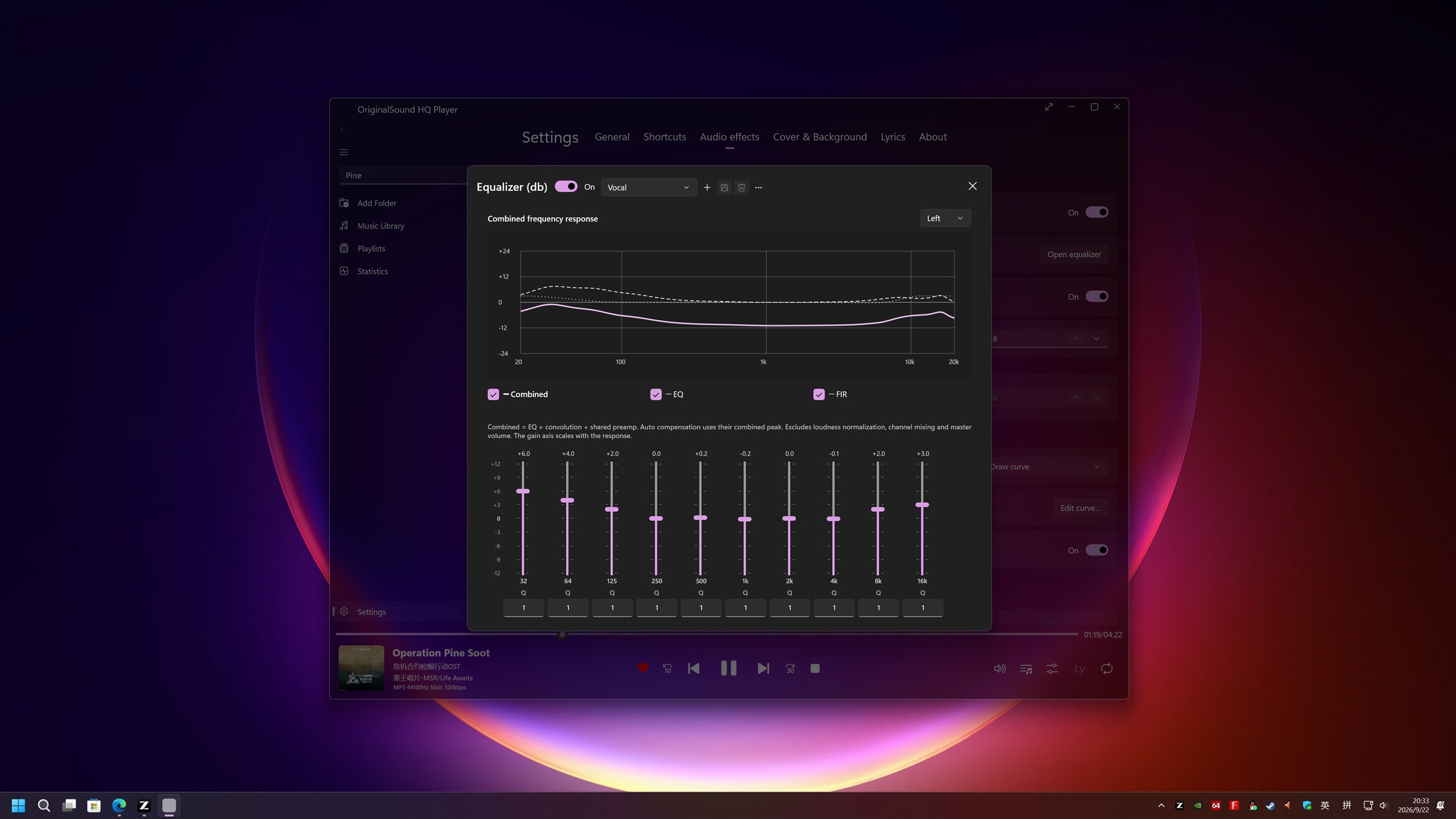Rewind 10 seconds

pyautogui.click(x=668, y=668)
